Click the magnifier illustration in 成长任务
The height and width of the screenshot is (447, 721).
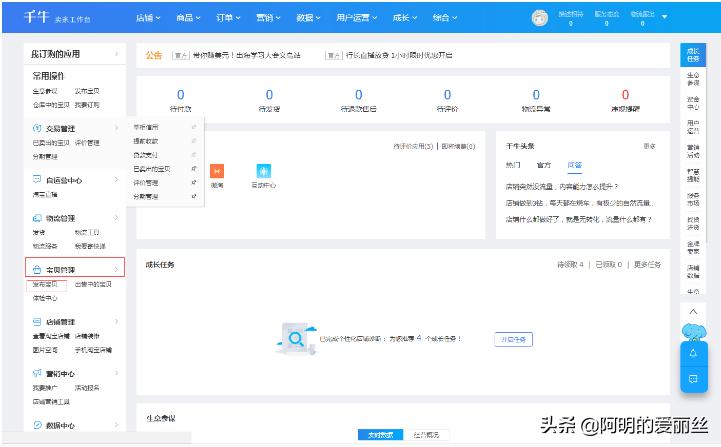[296, 339]
